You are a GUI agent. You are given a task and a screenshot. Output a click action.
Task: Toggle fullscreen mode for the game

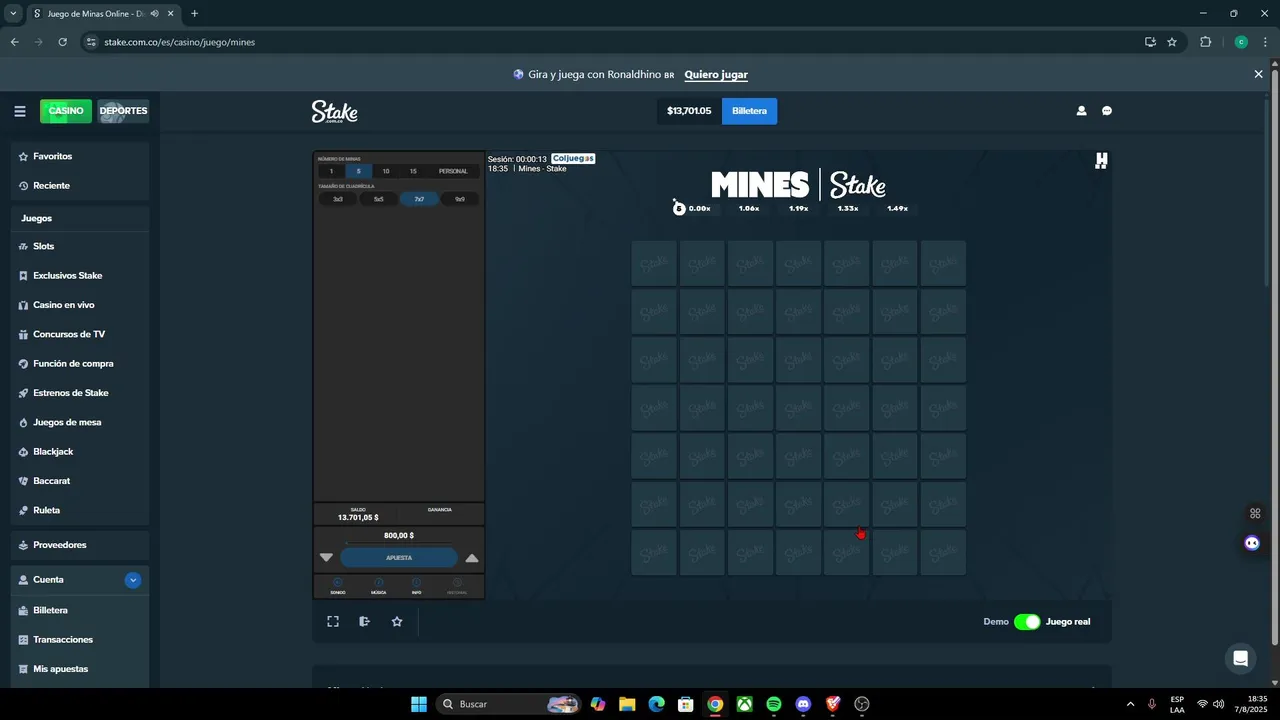click(333, 621)
